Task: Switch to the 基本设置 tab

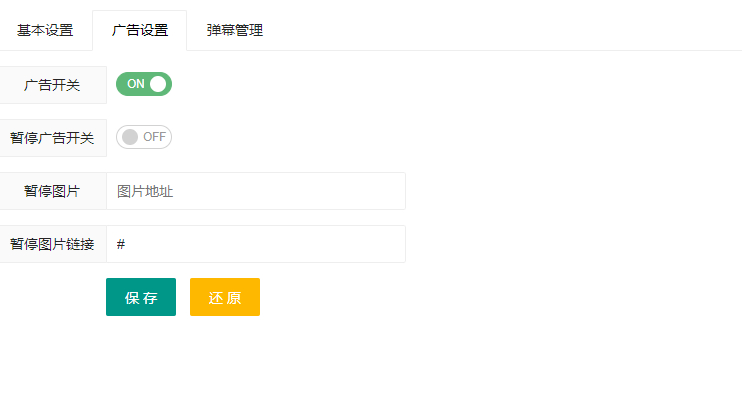Action: coord(45,30)
